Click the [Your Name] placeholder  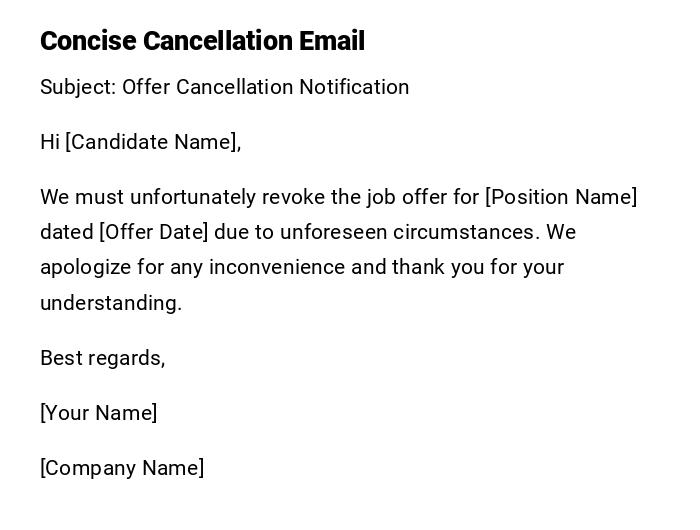(98, 413)
